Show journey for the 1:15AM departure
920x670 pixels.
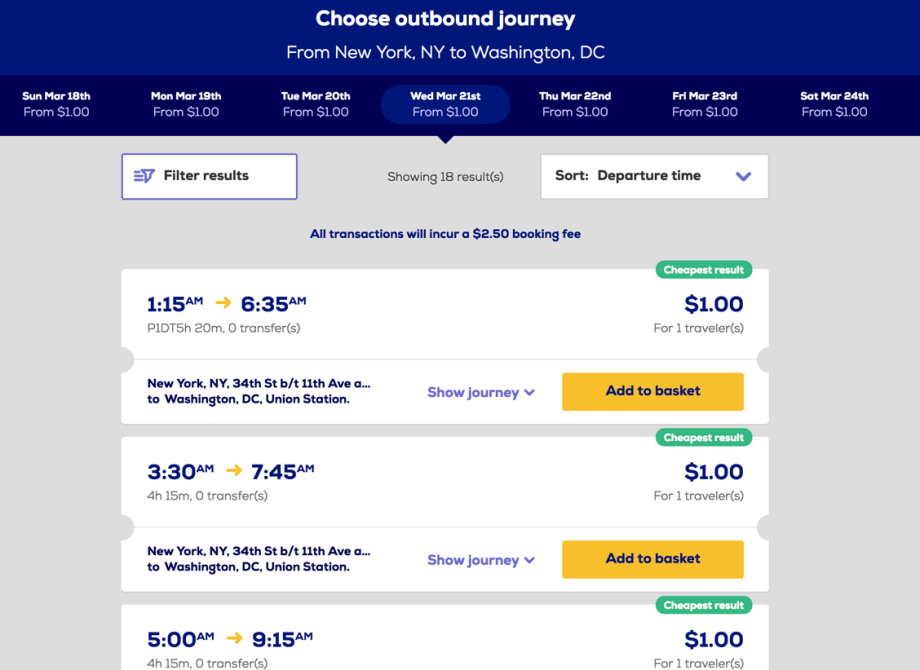click(x=481, y=392)
